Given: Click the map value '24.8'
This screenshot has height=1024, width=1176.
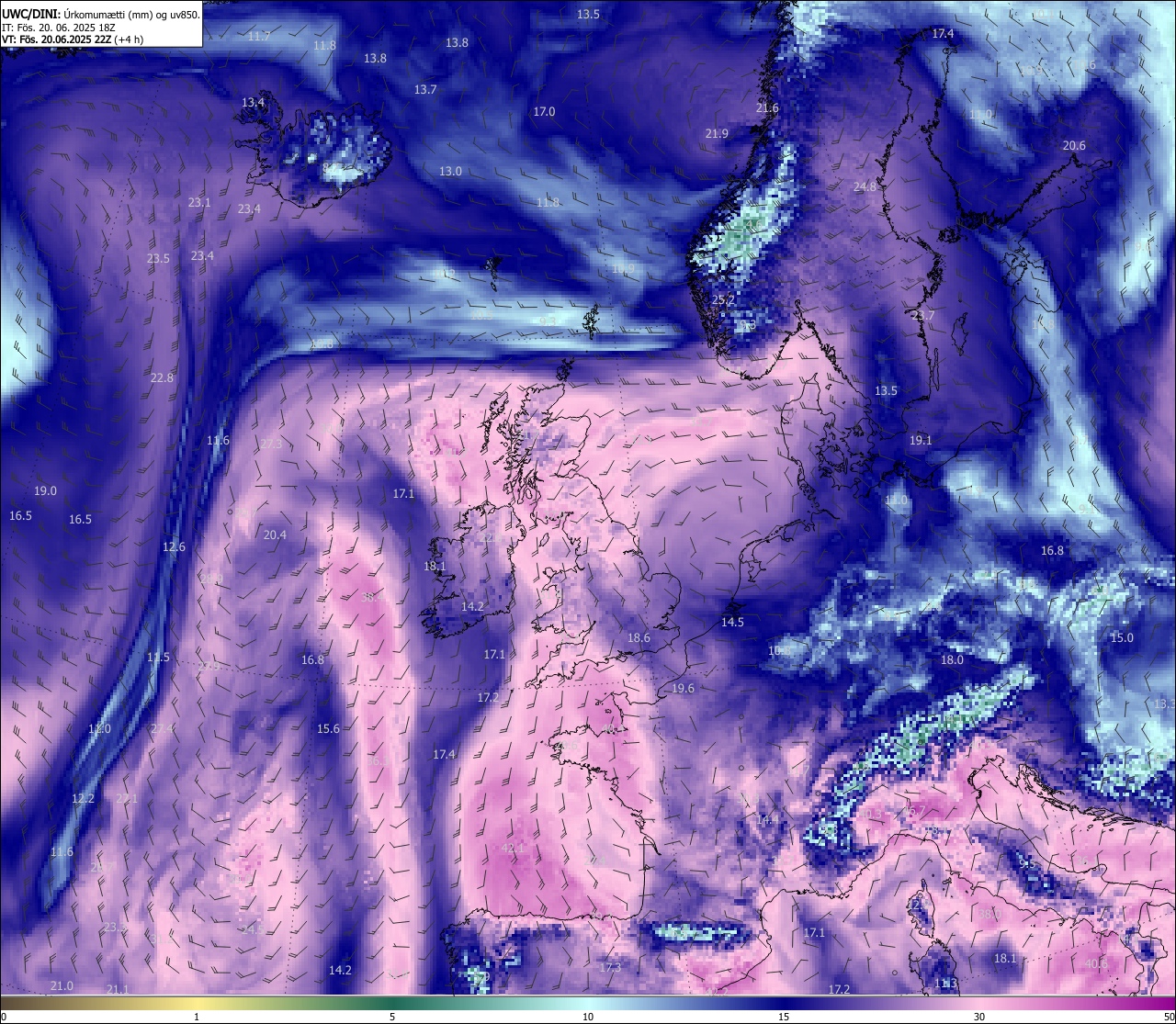Looking at the screenshot, I should click(865, 187).
